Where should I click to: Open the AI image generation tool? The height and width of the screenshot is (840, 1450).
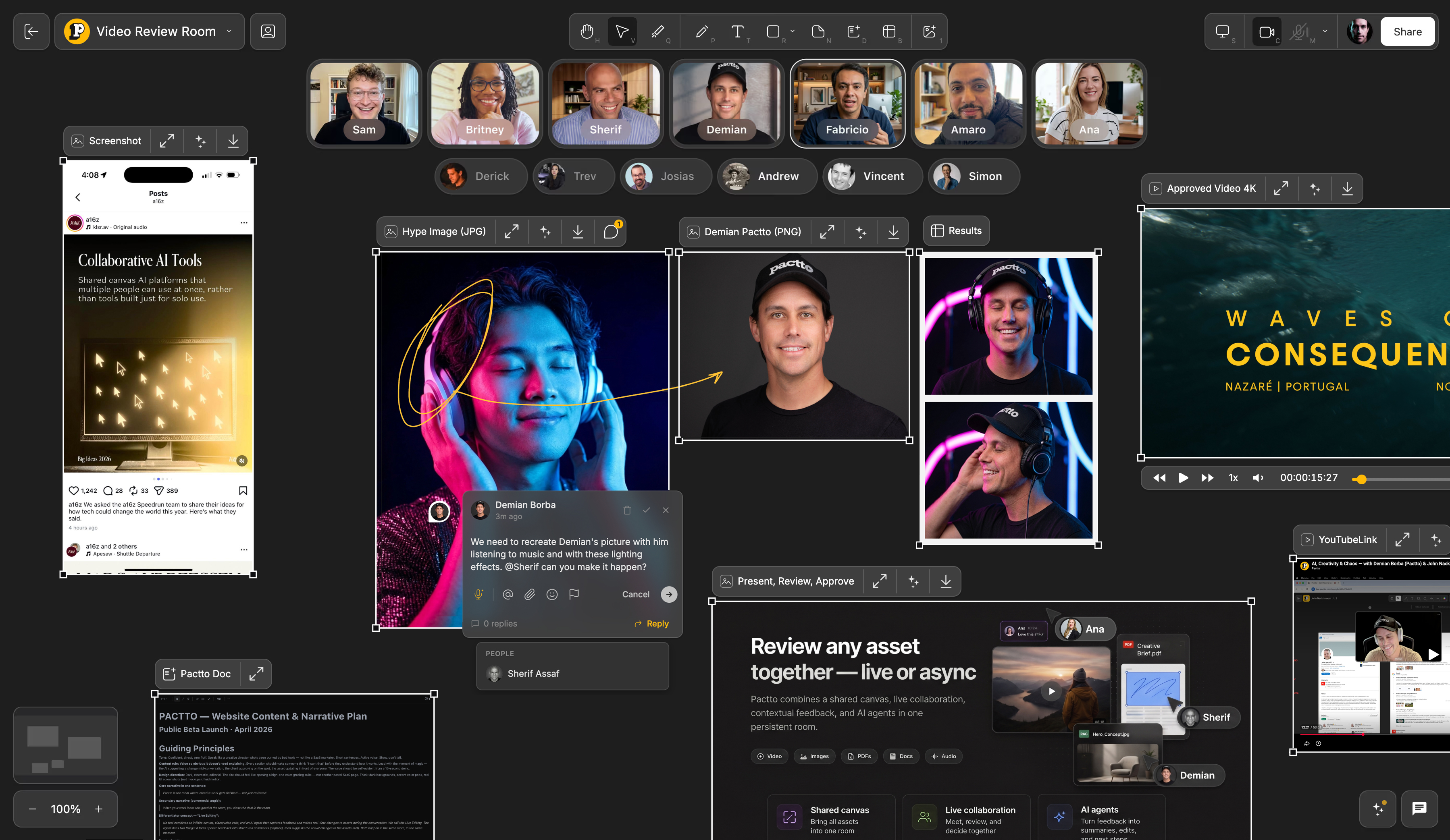click(x=929, y=31)
